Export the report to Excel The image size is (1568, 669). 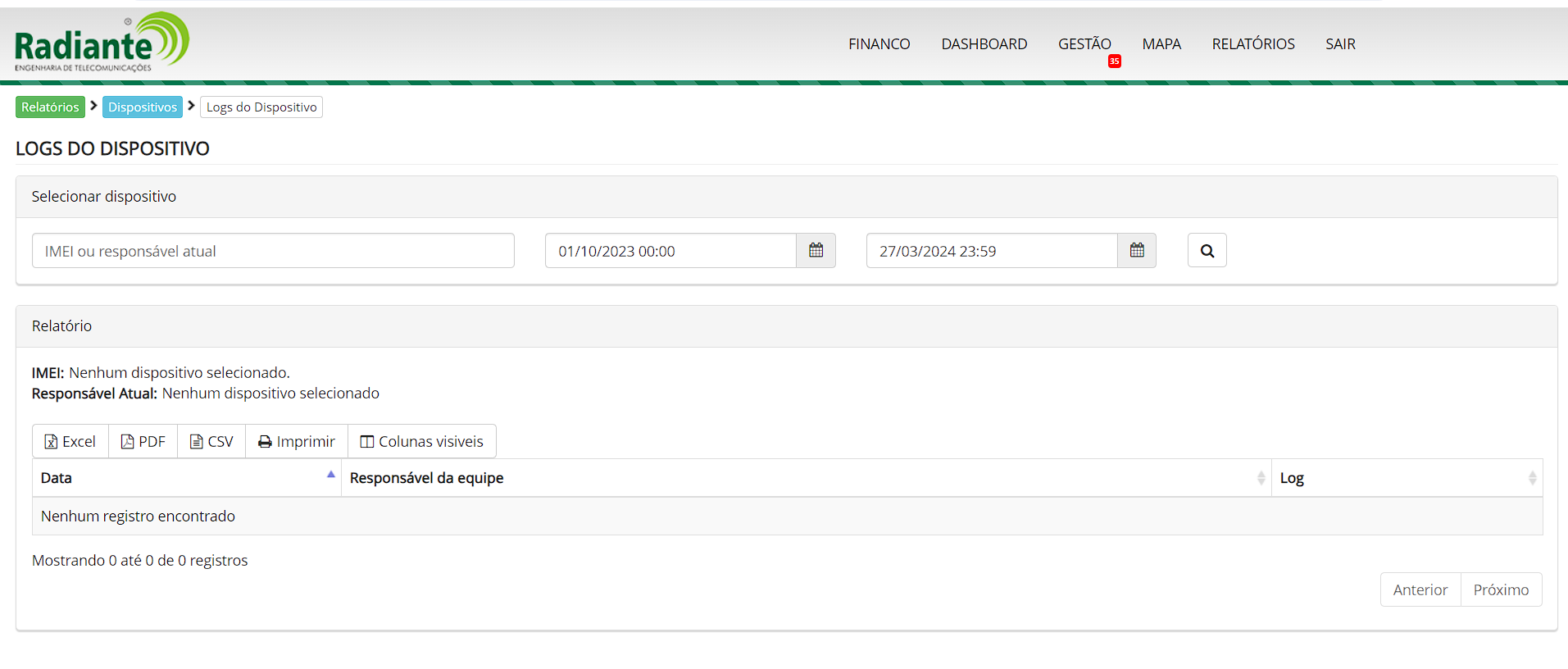70,442
